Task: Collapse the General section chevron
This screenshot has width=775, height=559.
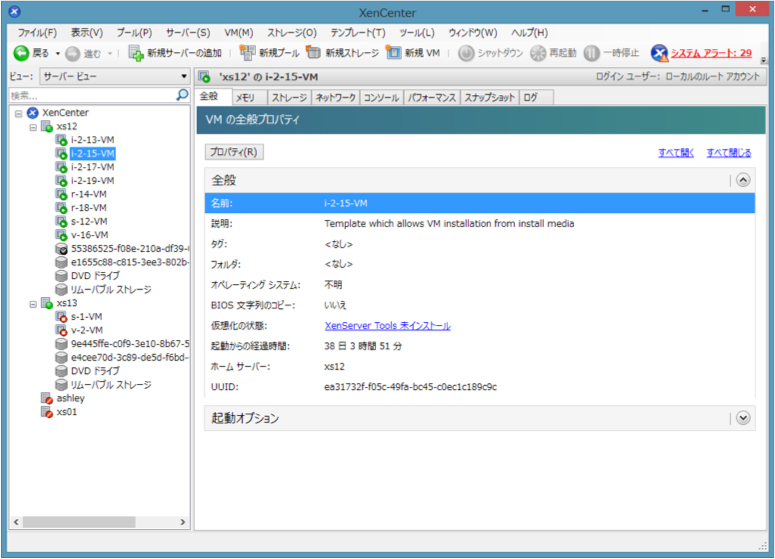Action: (x=743, y=180)
